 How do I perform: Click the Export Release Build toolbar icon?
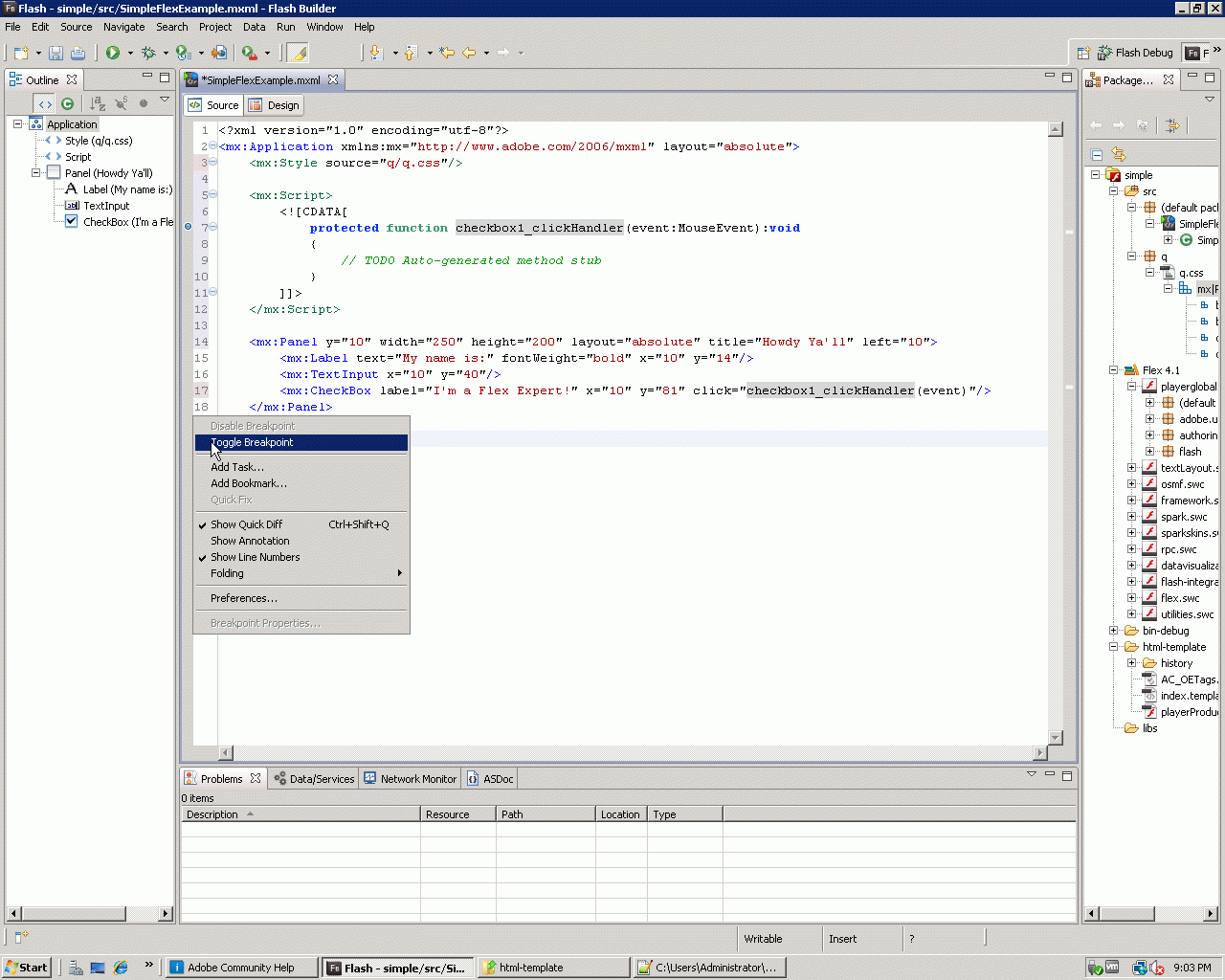click(219, 53)
